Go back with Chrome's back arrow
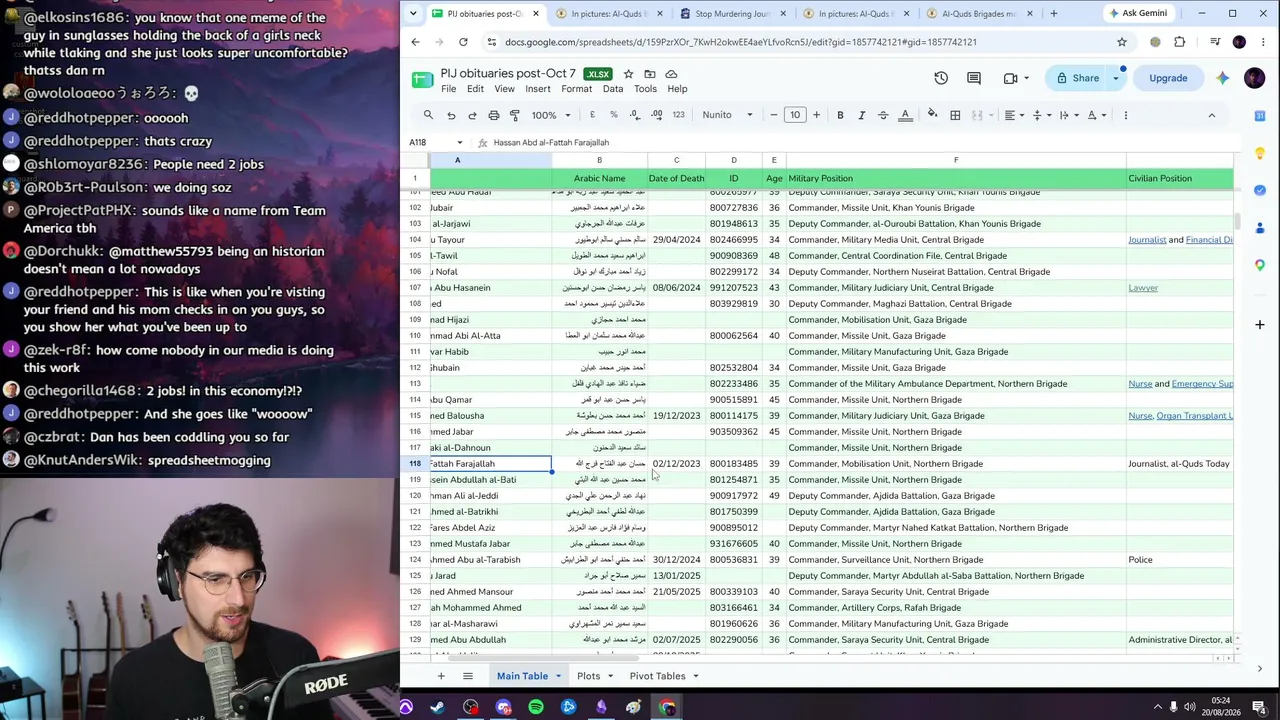Viewport: 1280px width, 720px height. pos(415,42)
